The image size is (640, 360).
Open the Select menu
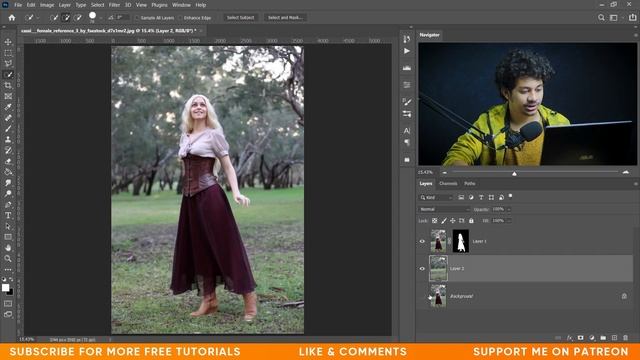point(97,5)
